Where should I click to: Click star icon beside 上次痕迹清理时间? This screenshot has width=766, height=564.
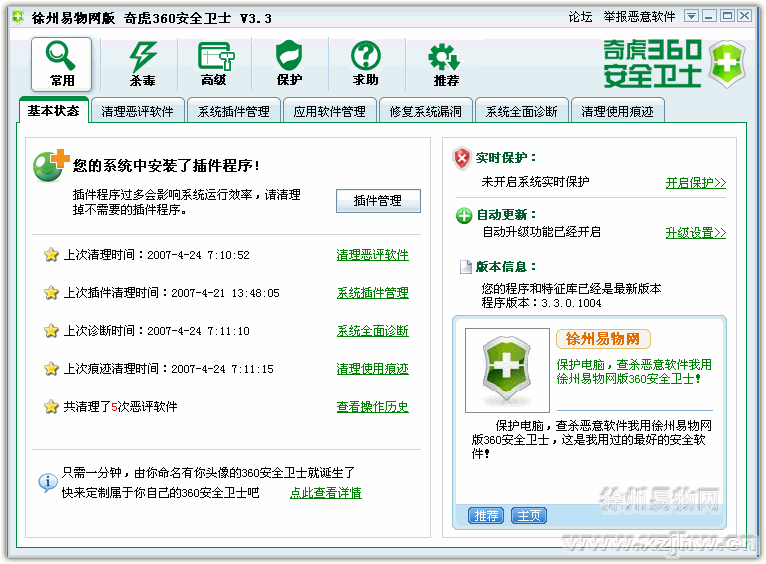(x=51, y=369)
